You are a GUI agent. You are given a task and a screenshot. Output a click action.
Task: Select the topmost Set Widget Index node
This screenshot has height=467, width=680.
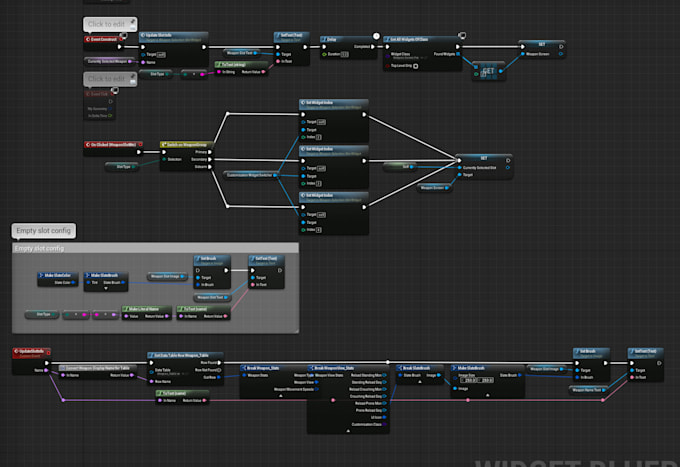pyautogui.click(x=333, y=121)
